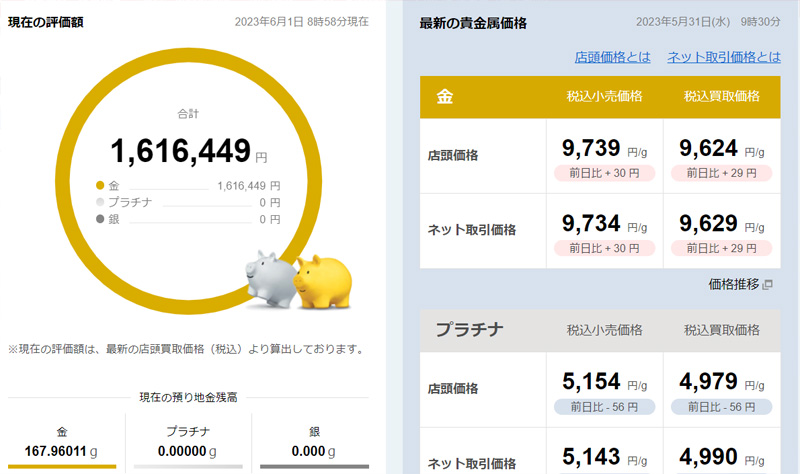This screenshot has height=474, width=800.
Task: Click 前日比 - 56 円 badge under 4,979
Action: click(721, 407)
